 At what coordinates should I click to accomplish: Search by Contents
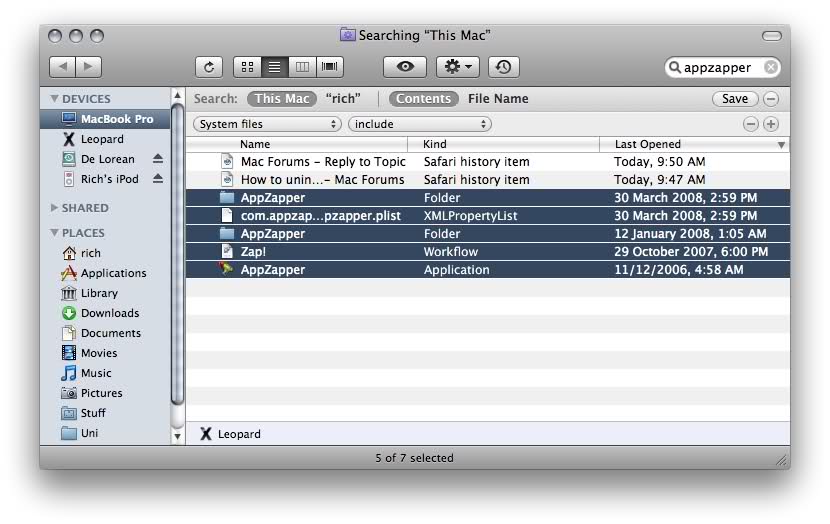click(423, 99)
